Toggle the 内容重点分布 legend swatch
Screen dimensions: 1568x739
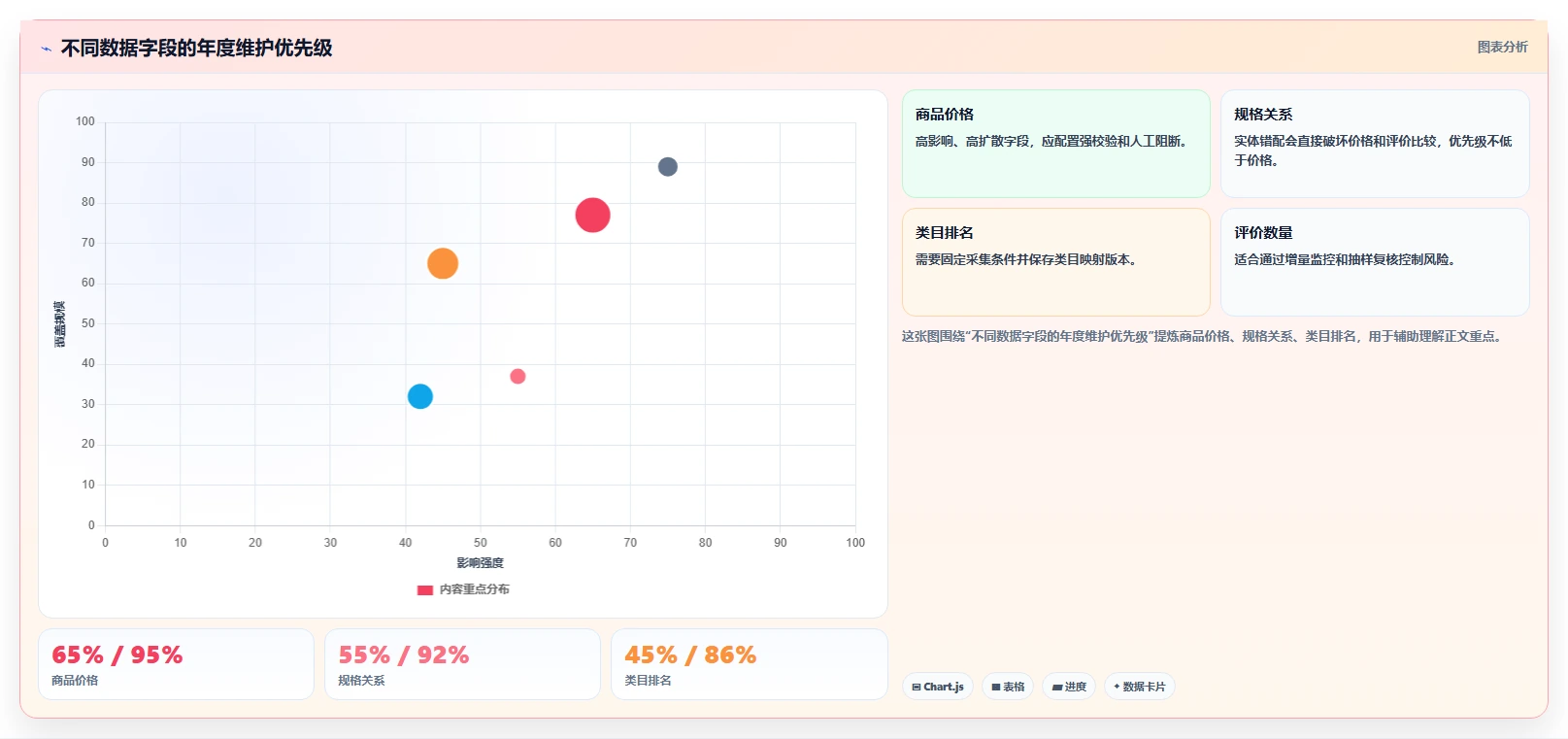tap(424, 589)
